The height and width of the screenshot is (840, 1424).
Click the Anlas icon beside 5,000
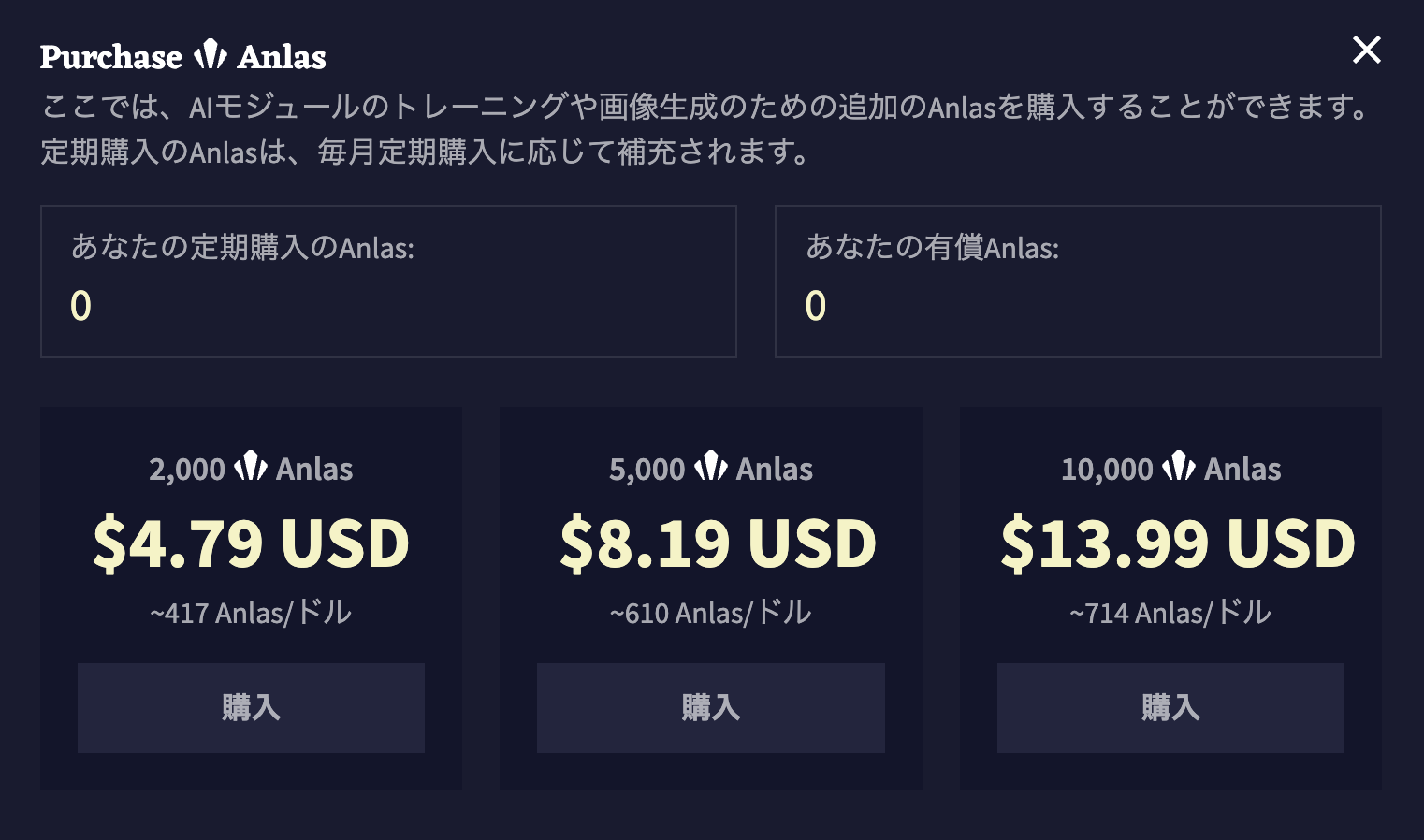711,466
